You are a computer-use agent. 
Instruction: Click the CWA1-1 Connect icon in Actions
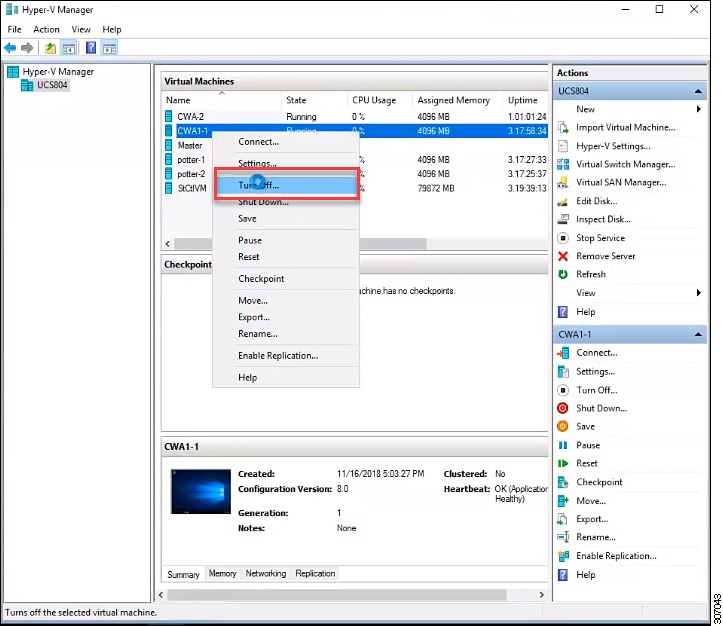pos(563,353)
